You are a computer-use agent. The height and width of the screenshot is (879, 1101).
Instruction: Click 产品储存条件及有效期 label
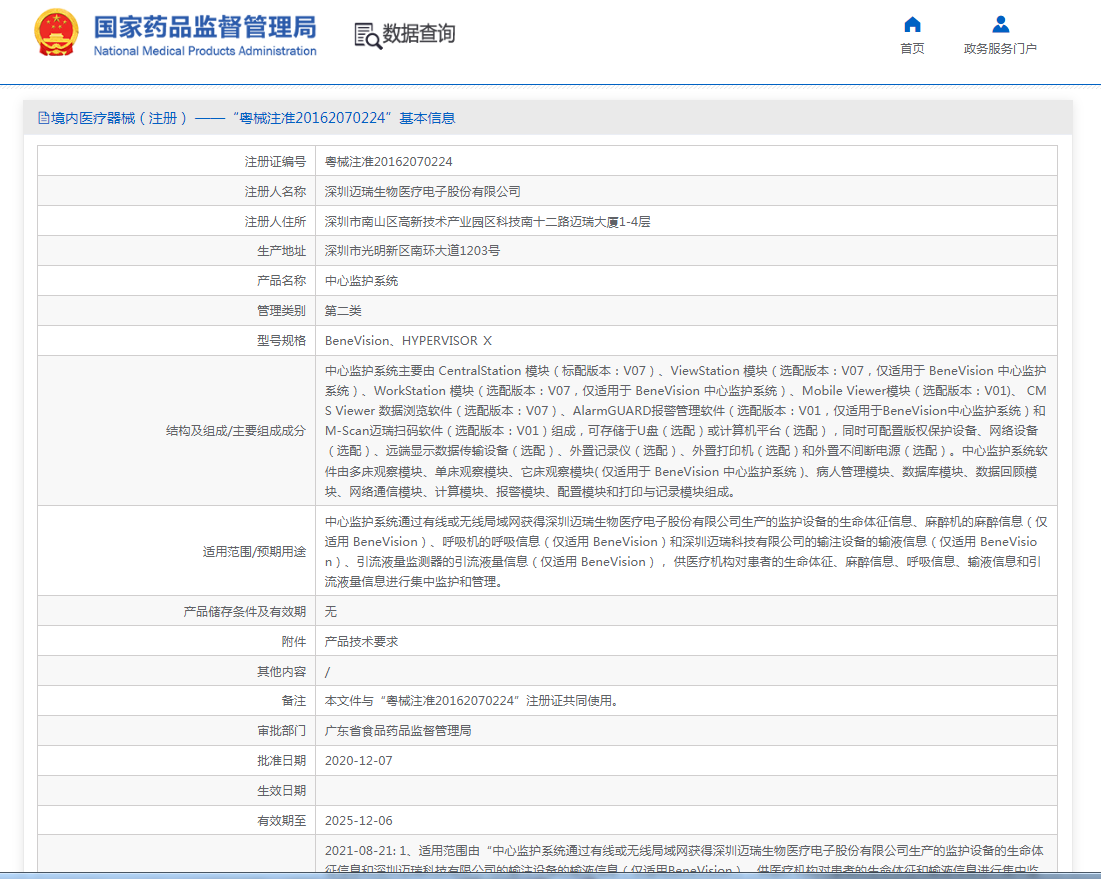coord(244,612)
